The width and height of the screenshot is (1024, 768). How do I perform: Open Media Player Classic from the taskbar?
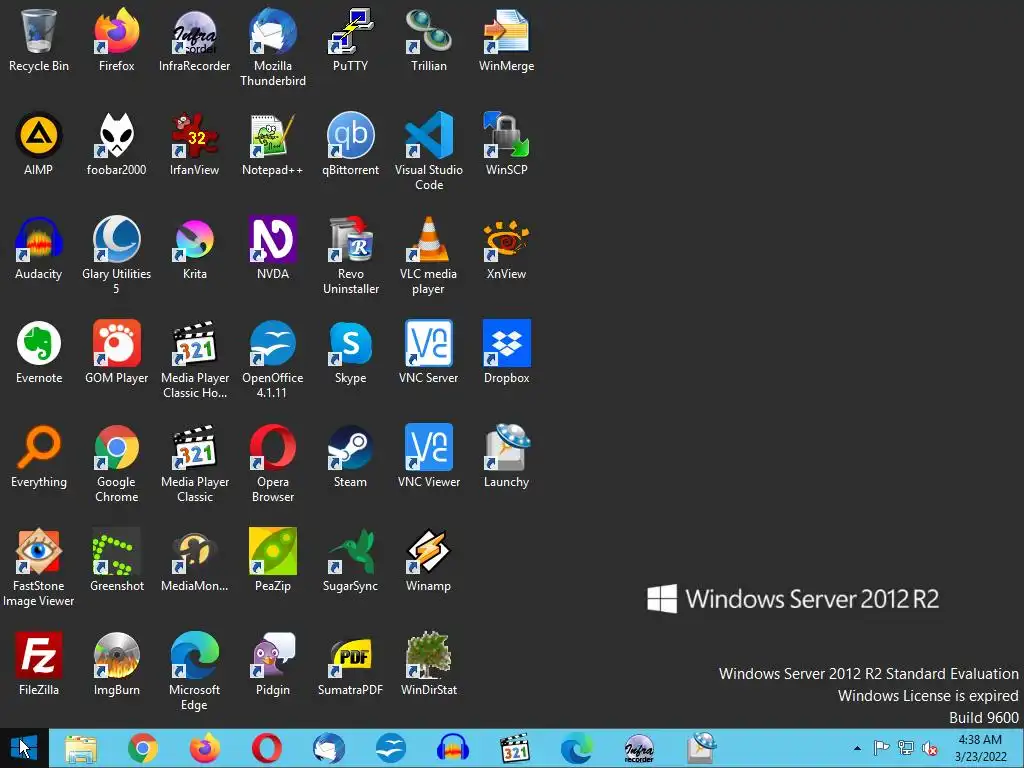point(515,748)
